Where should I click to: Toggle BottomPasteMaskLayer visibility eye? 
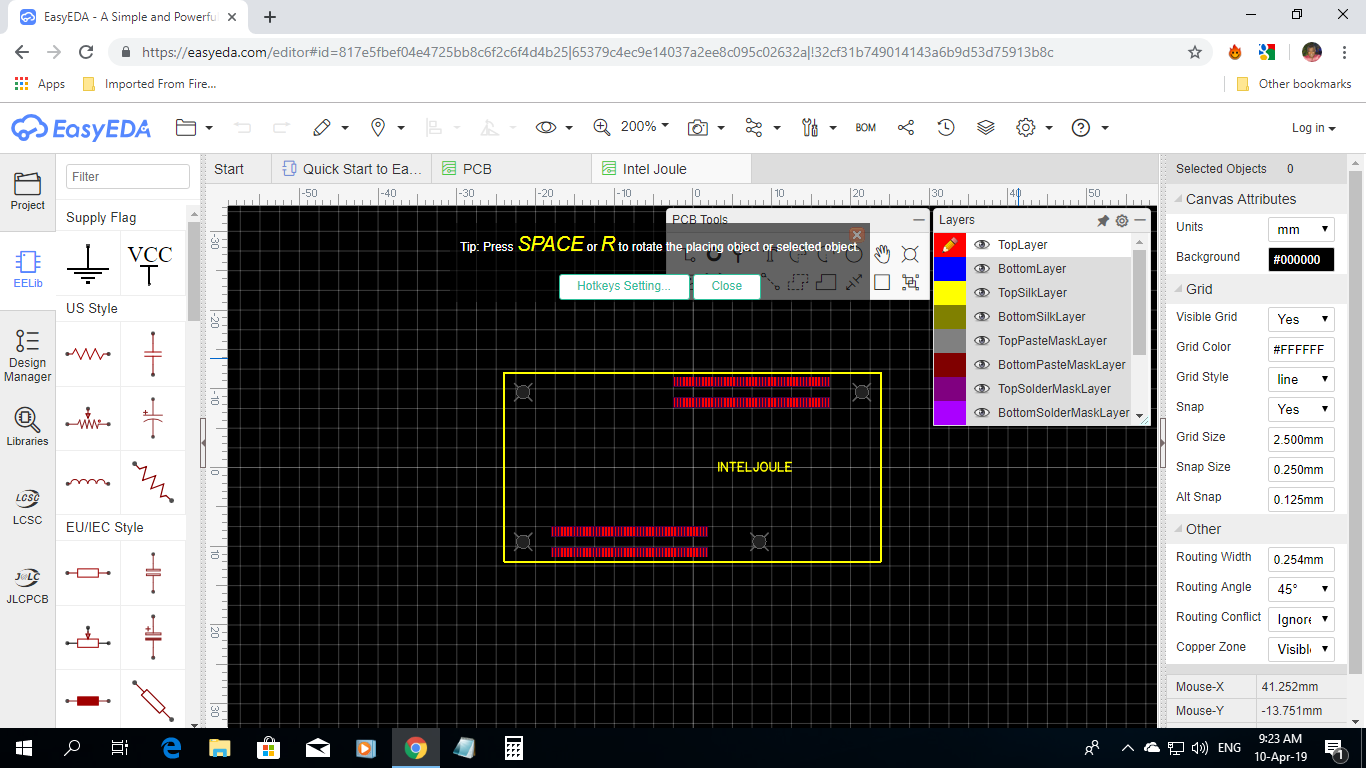(x=982, y=364)
